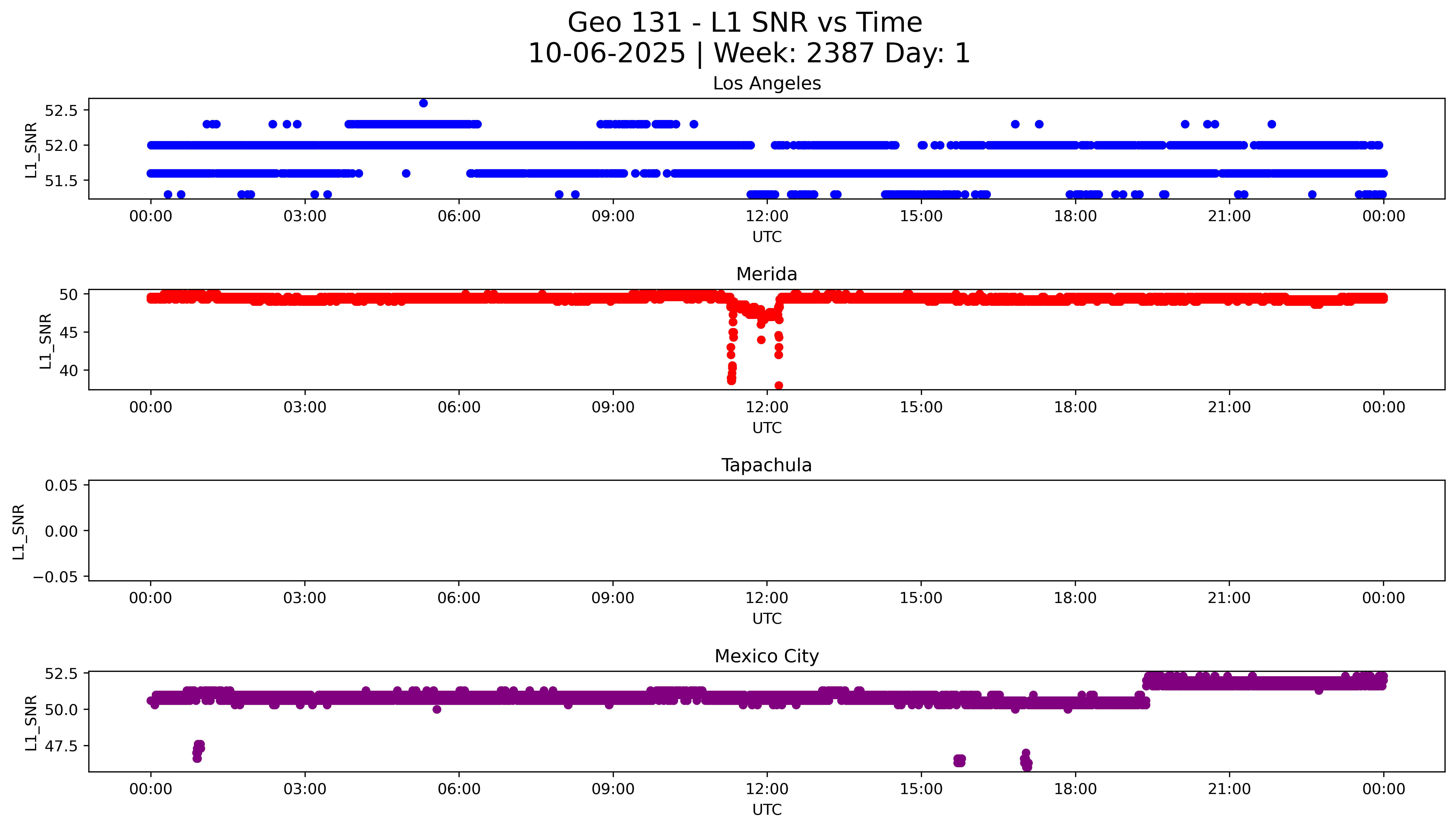Click the '52.5' y-tick label in Los Angeles plot
Image resolution: width=1456 pixels, height=829 pixels.
[60, 110]
